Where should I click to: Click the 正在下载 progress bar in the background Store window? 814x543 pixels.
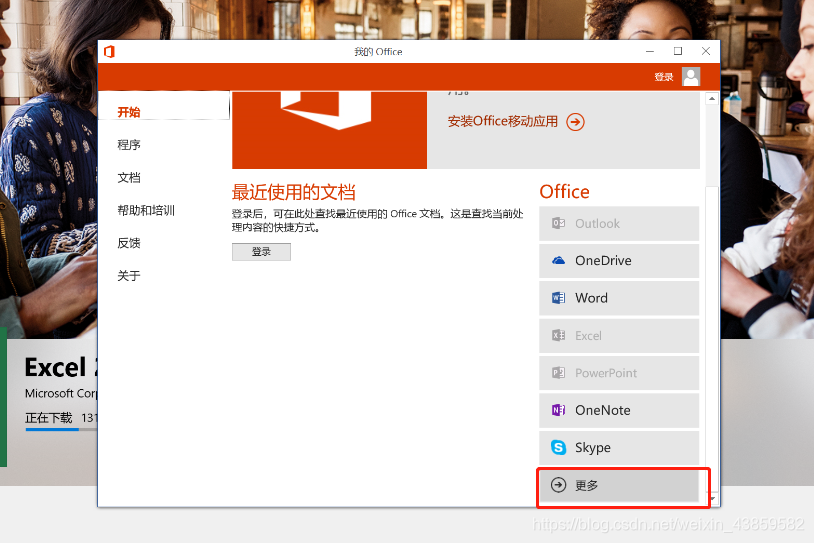(x=61, y=429)
